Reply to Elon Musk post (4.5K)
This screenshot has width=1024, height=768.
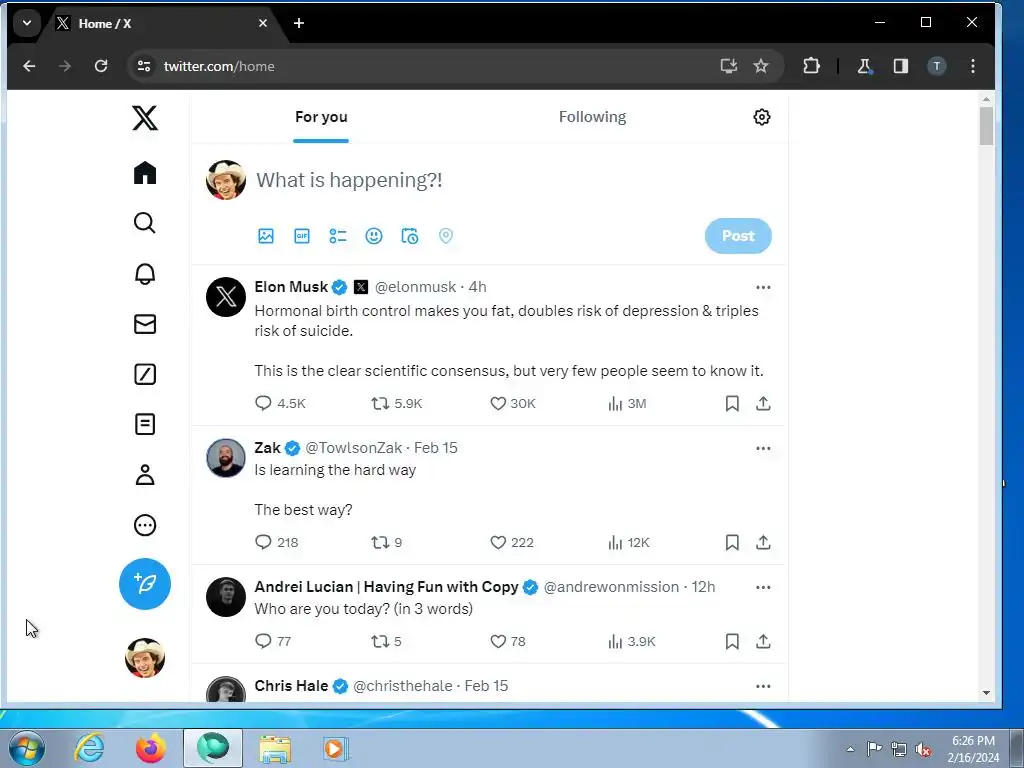coord(280,404)
